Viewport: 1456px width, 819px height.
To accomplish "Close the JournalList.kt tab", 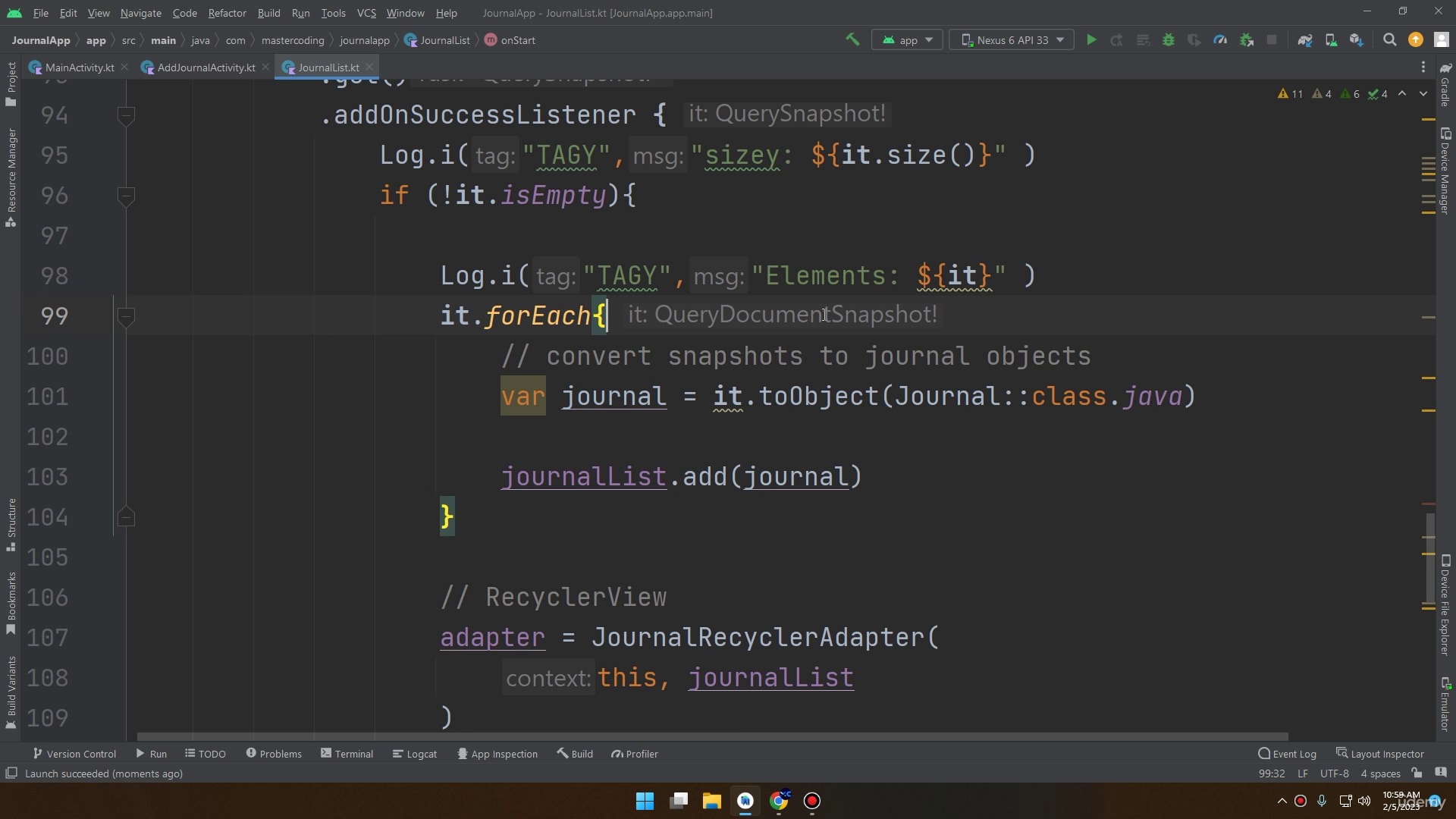I will tap(369, 67).
